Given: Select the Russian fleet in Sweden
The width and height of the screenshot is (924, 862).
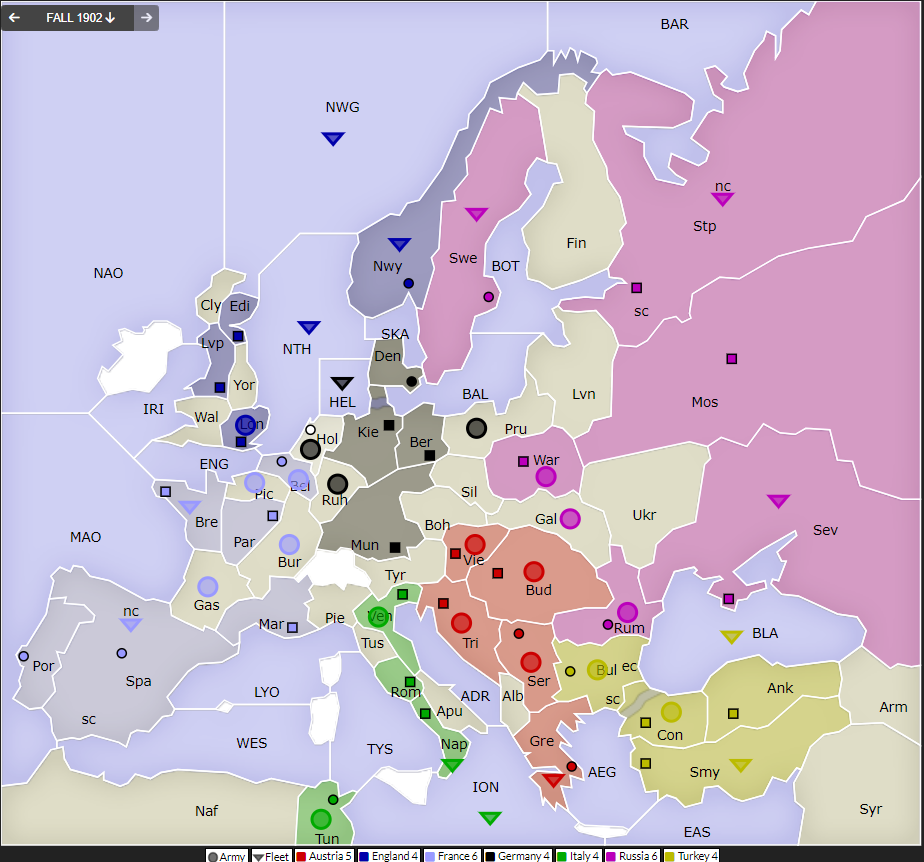Looking at the screenshot, I should click(476, 214).
